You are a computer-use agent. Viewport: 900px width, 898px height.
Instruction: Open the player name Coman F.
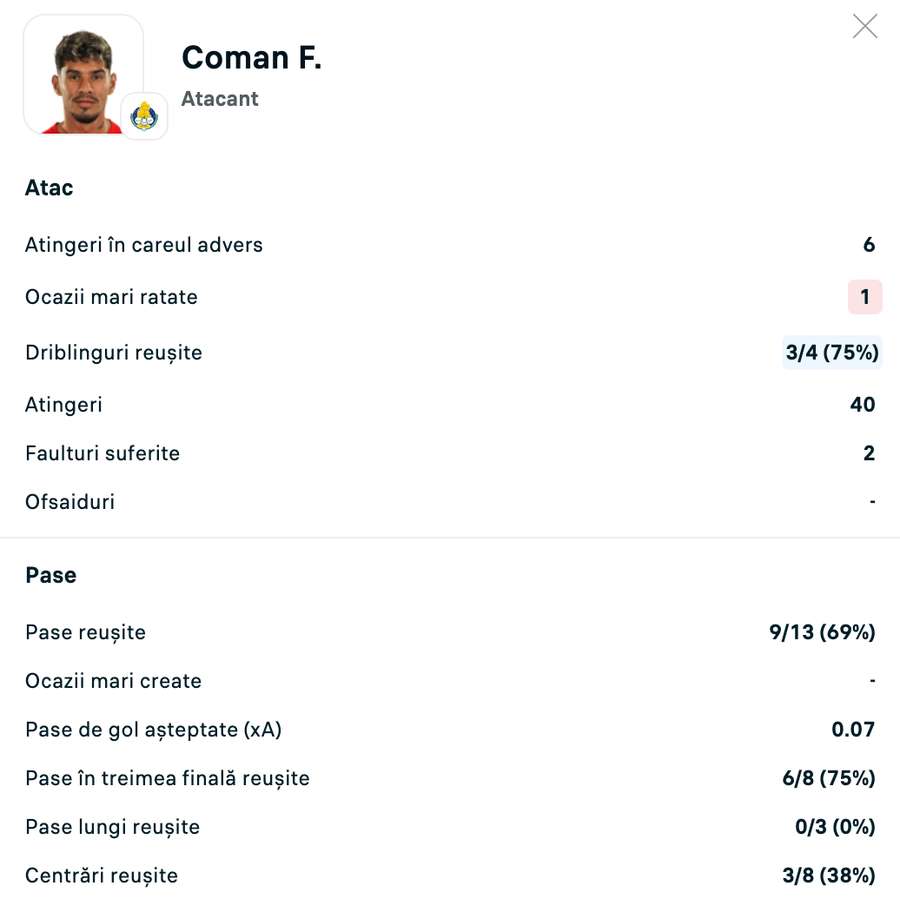point(251,57)
